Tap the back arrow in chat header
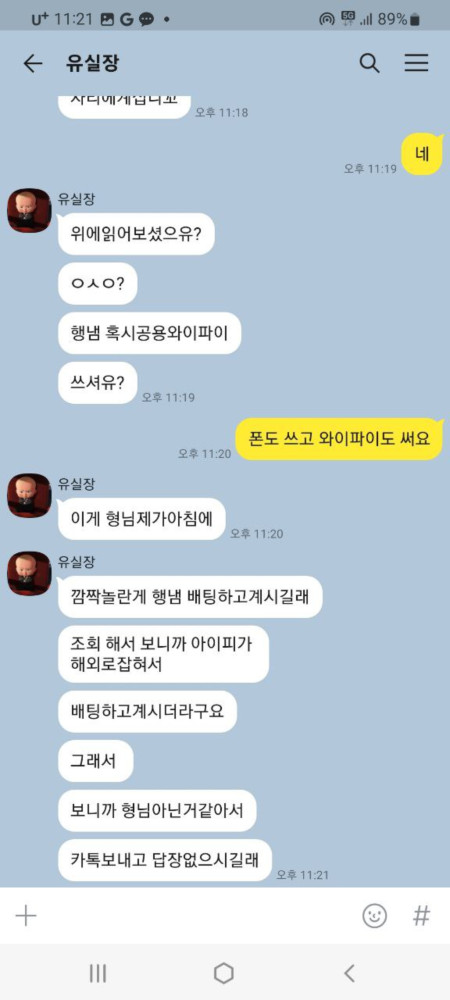450x1000 pixels. 33,63
